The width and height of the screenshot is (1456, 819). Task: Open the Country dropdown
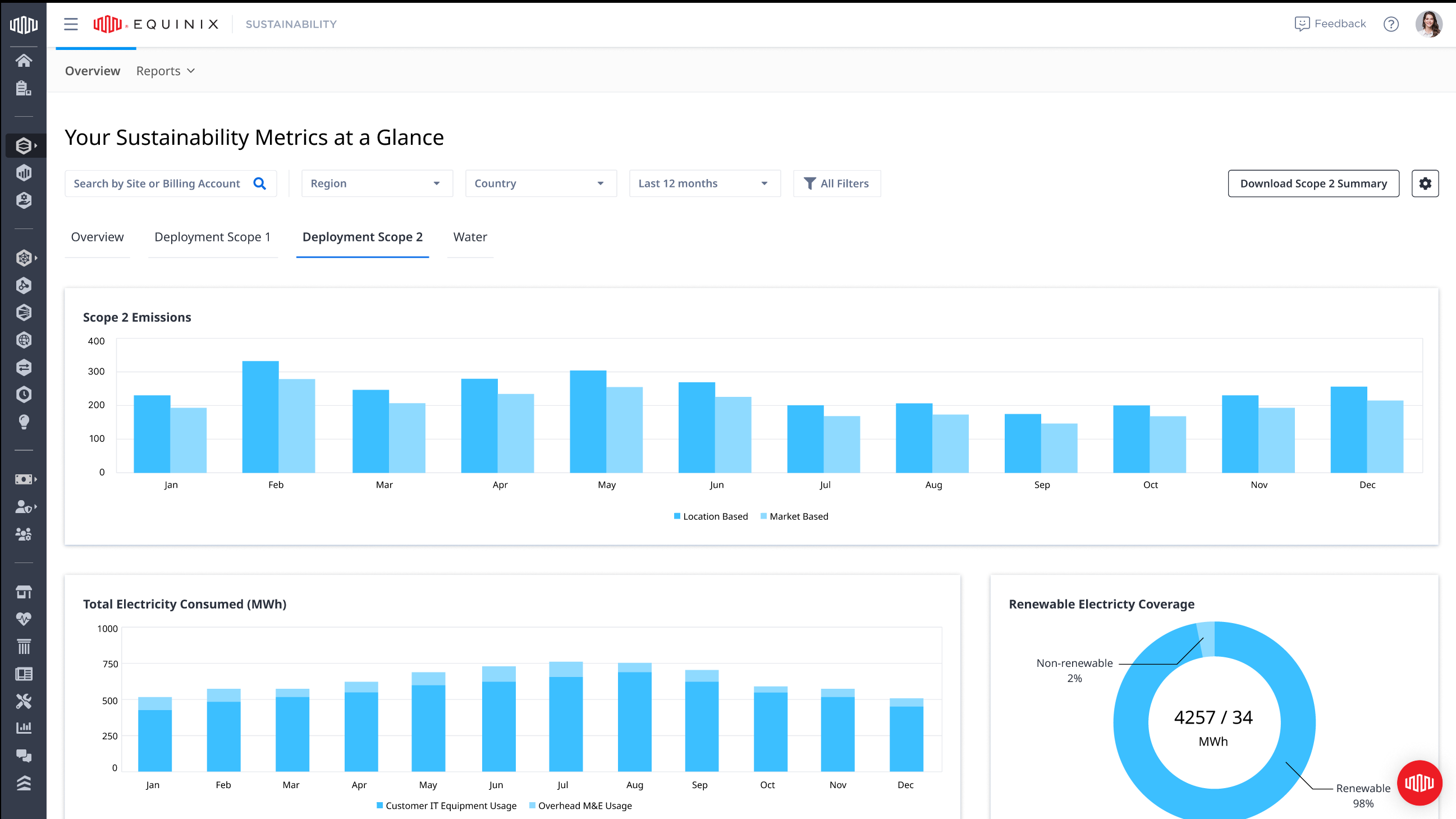pyautogui.click(x=541, y=183)
